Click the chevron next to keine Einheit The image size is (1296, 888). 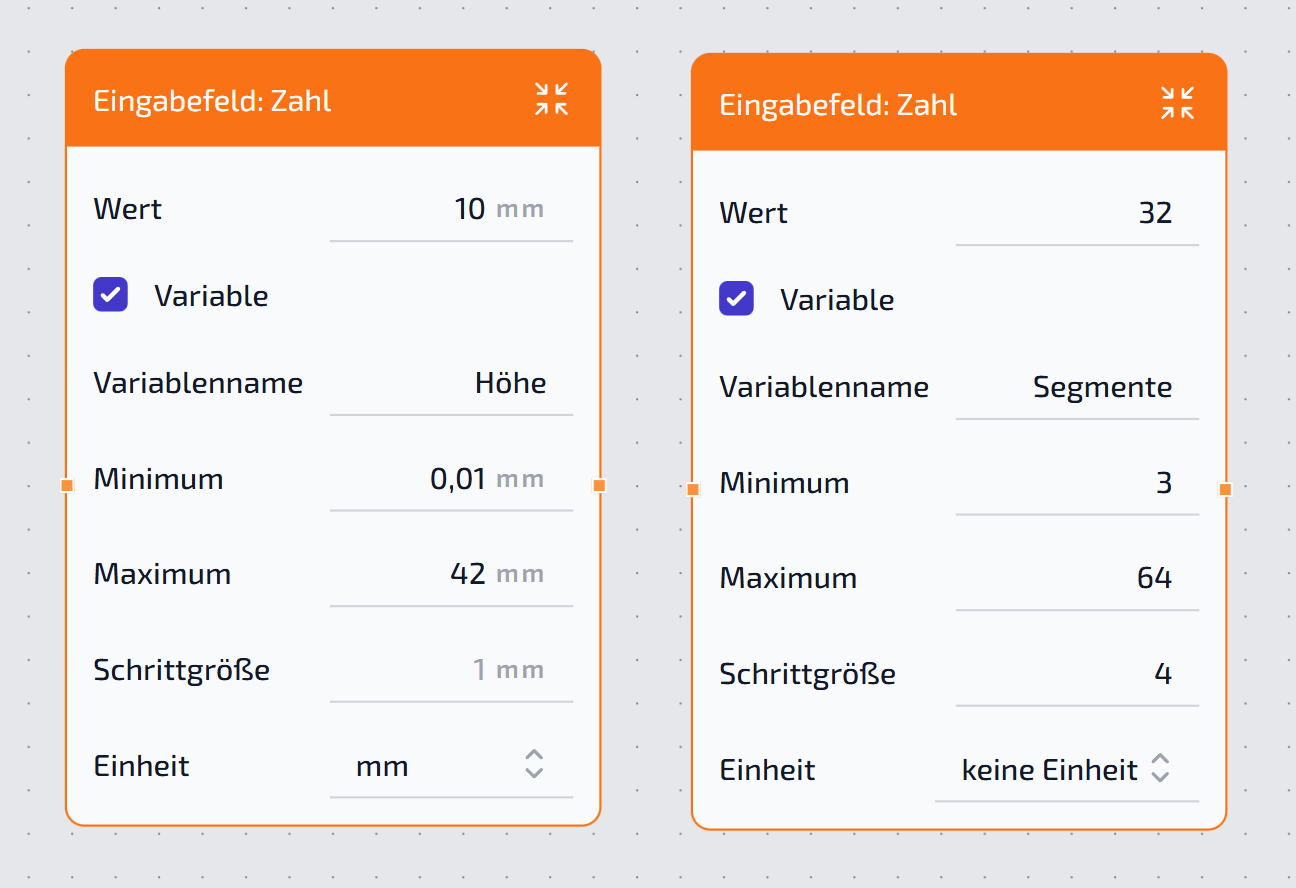(1159, 769)
